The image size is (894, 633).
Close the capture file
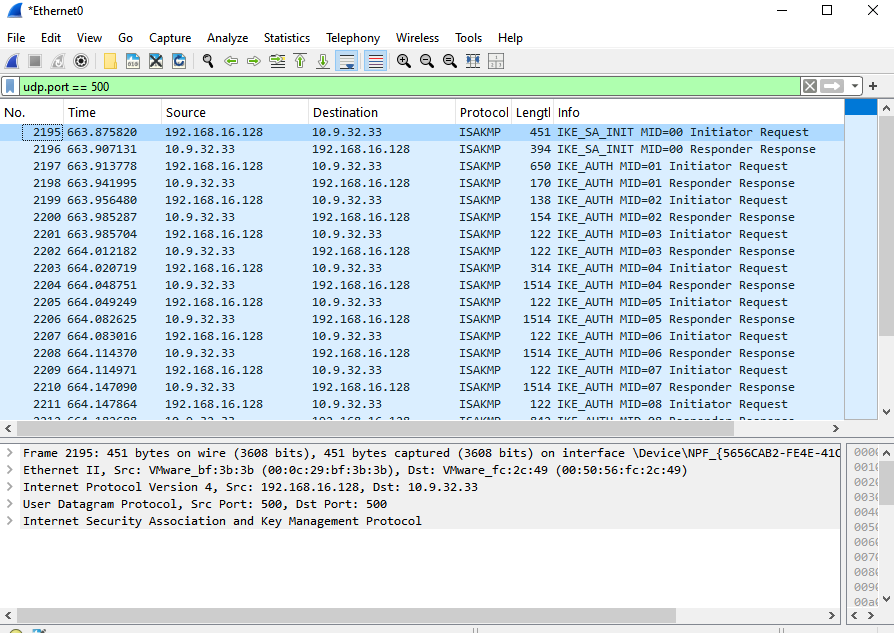click(x=156, y=61)
